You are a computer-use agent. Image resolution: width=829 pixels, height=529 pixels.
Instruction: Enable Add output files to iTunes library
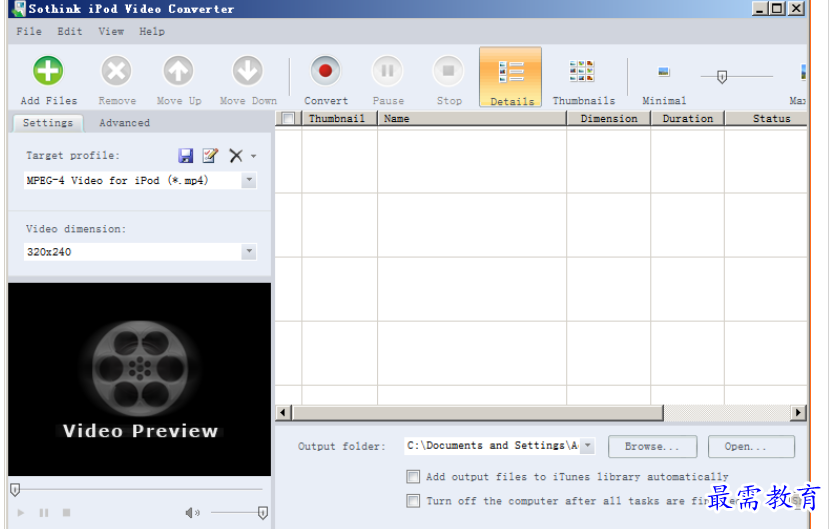(413, 477)
